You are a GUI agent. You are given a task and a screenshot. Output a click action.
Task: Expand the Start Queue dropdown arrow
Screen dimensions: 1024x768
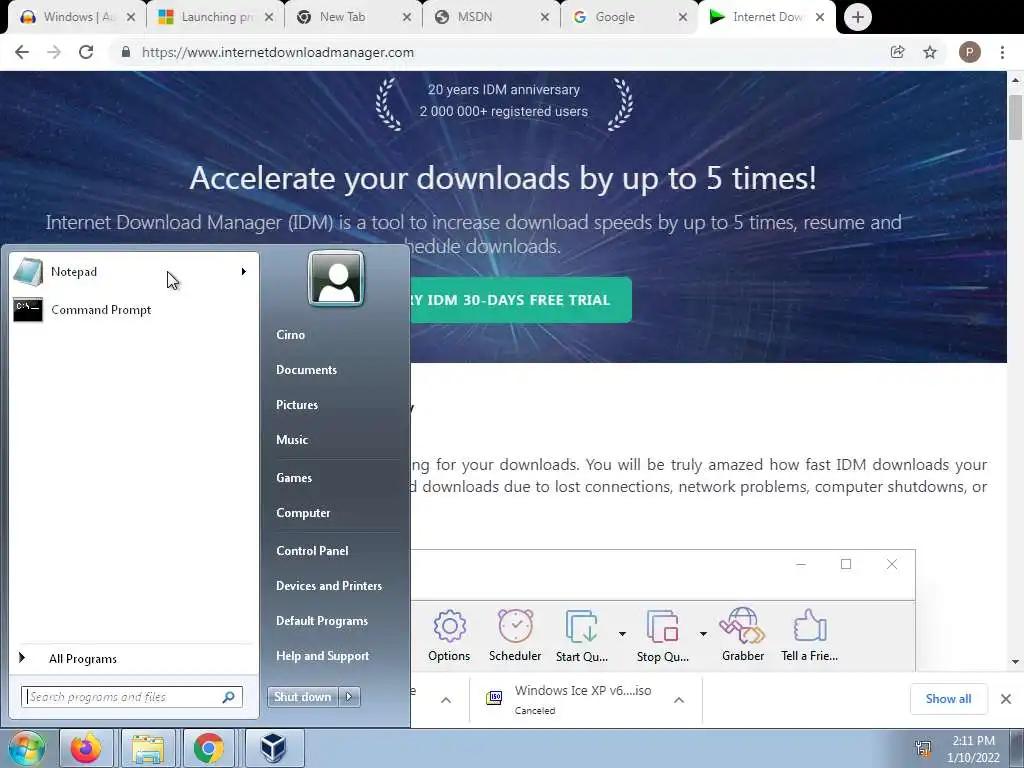tap(622, 633)
